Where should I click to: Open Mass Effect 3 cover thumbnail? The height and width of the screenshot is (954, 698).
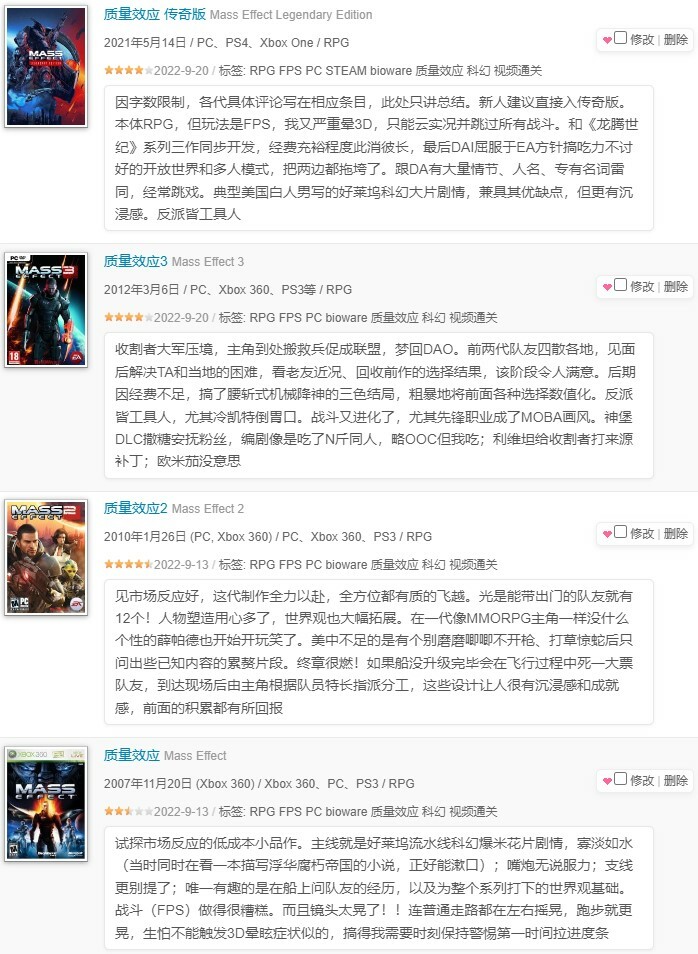pyautogui.click(x=46, y=310)
